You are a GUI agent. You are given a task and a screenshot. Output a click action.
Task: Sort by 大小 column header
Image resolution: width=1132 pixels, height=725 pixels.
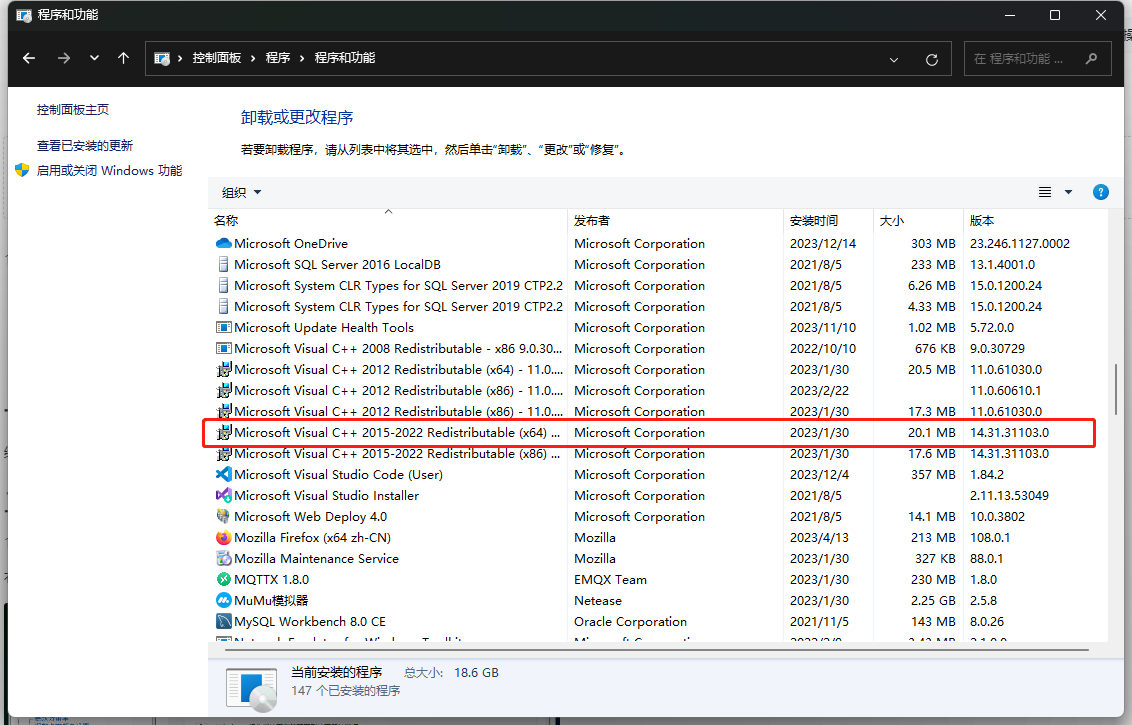coord(918,220)
